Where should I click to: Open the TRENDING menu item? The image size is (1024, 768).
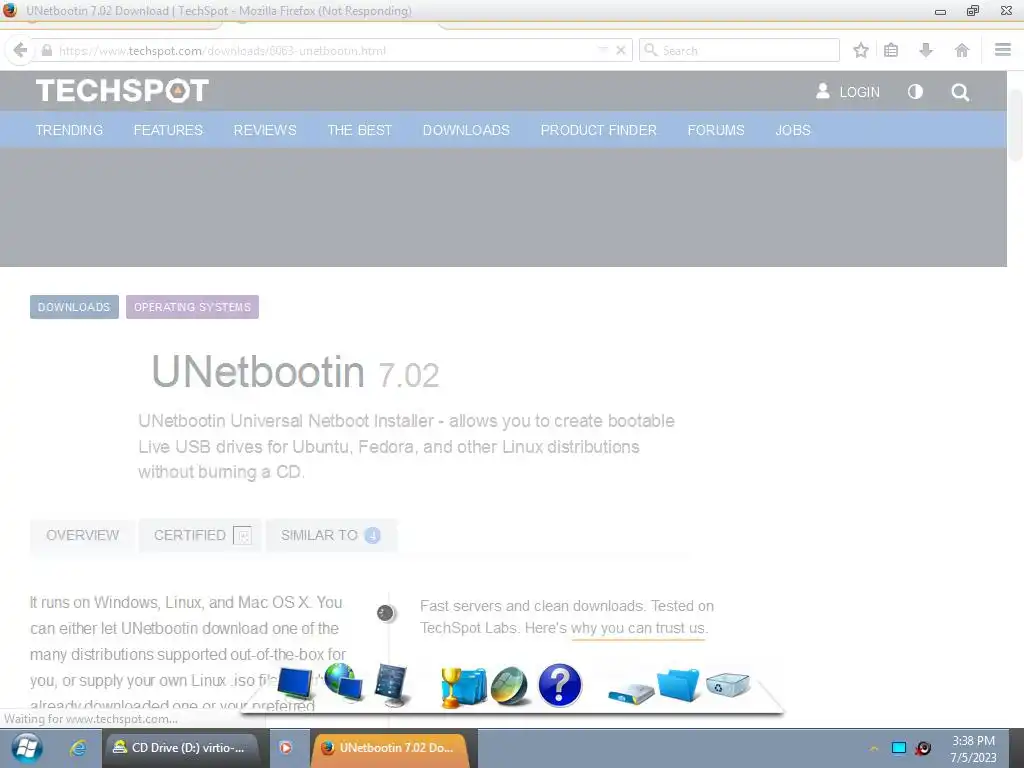pos(69,130)
